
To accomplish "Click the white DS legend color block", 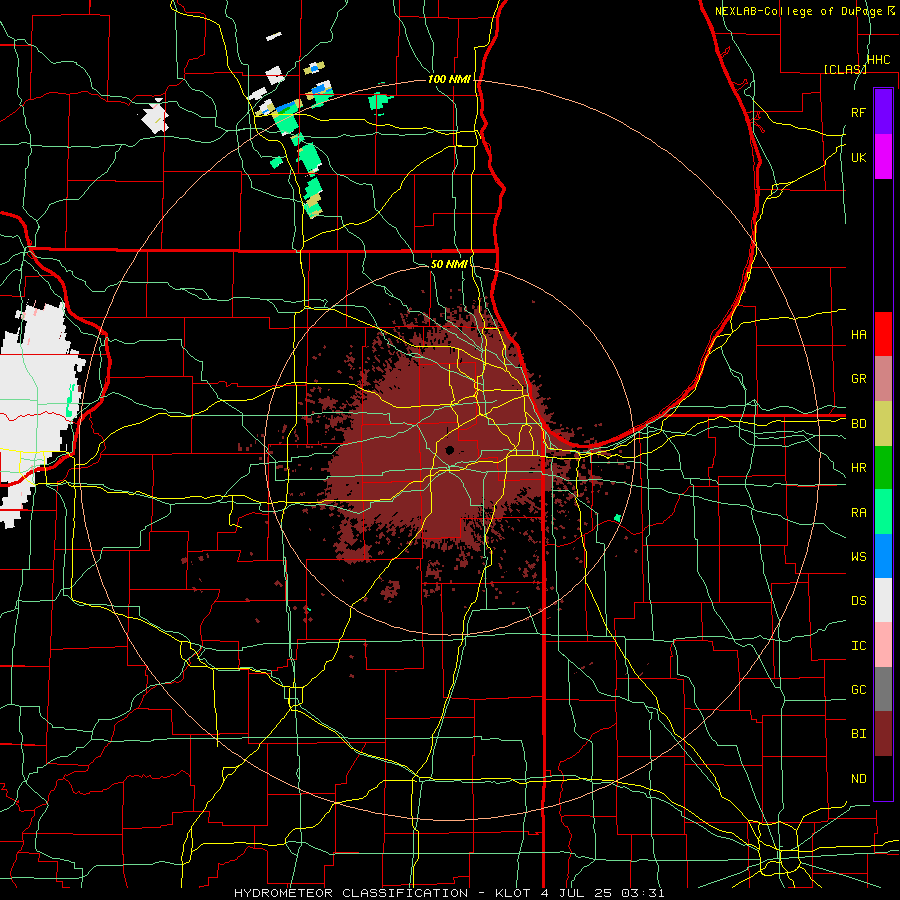I will (x=883, y=600).
